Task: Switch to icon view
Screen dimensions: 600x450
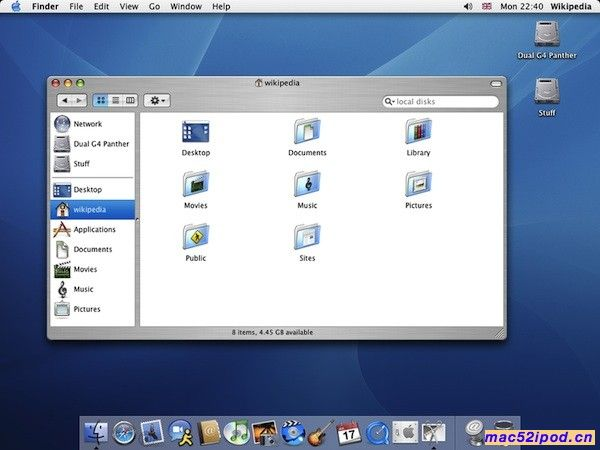Action: tap(101, 101)
